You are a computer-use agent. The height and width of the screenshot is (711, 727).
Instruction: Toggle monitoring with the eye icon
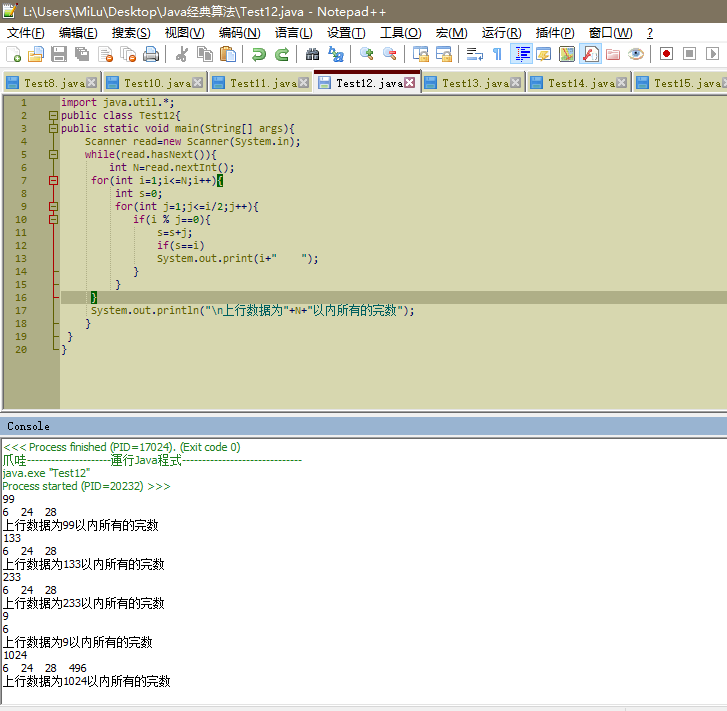pyautogui.click(x=636, y=54)
